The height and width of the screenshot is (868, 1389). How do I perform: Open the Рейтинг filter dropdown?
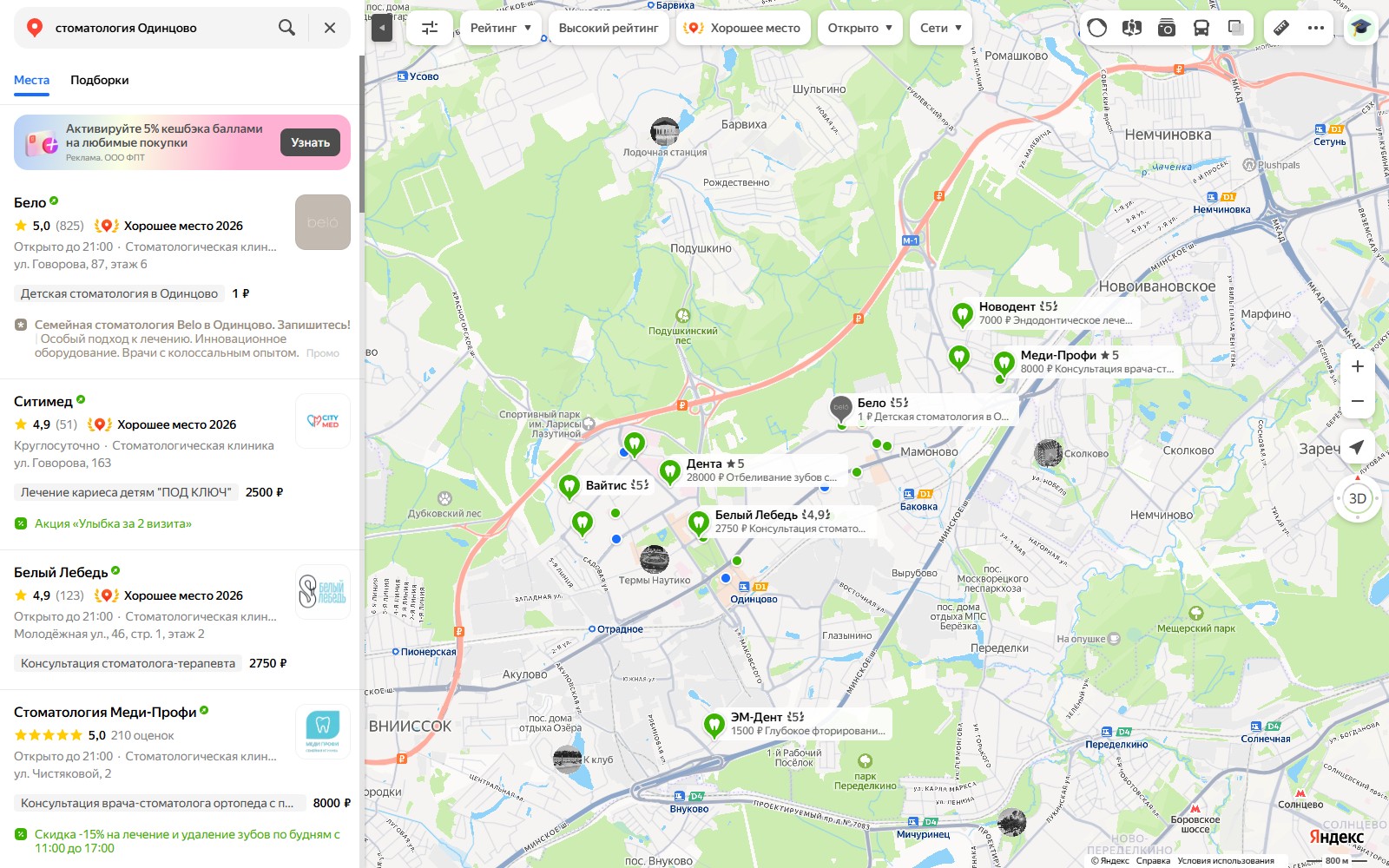[x=501, y=28]
